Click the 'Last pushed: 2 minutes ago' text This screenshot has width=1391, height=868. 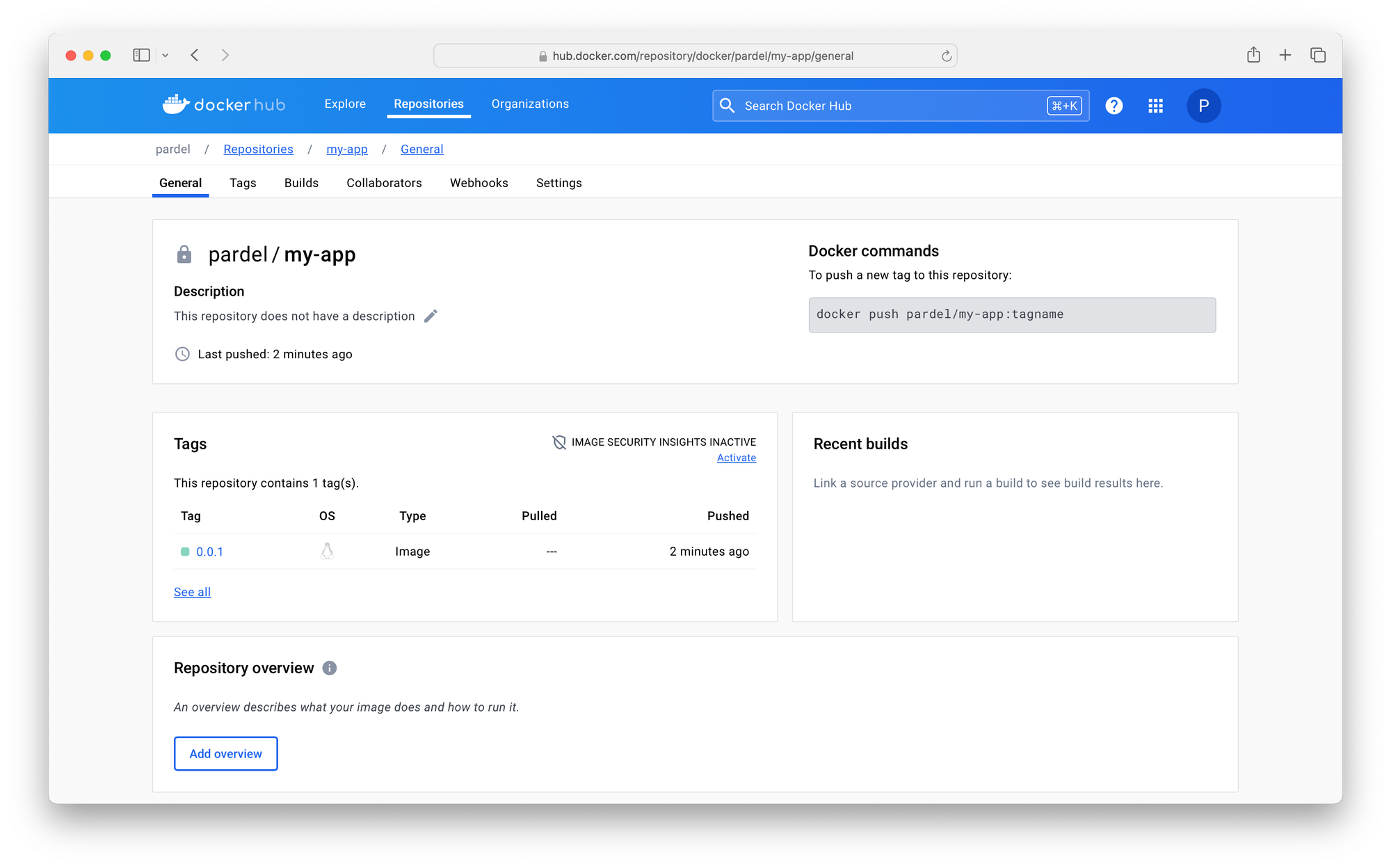point(275,354)
